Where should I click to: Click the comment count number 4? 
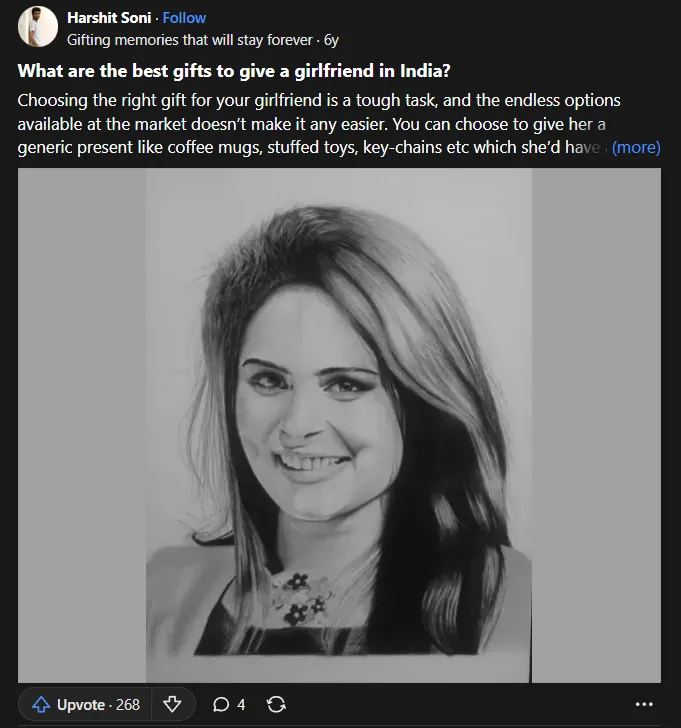coord(241,705)
